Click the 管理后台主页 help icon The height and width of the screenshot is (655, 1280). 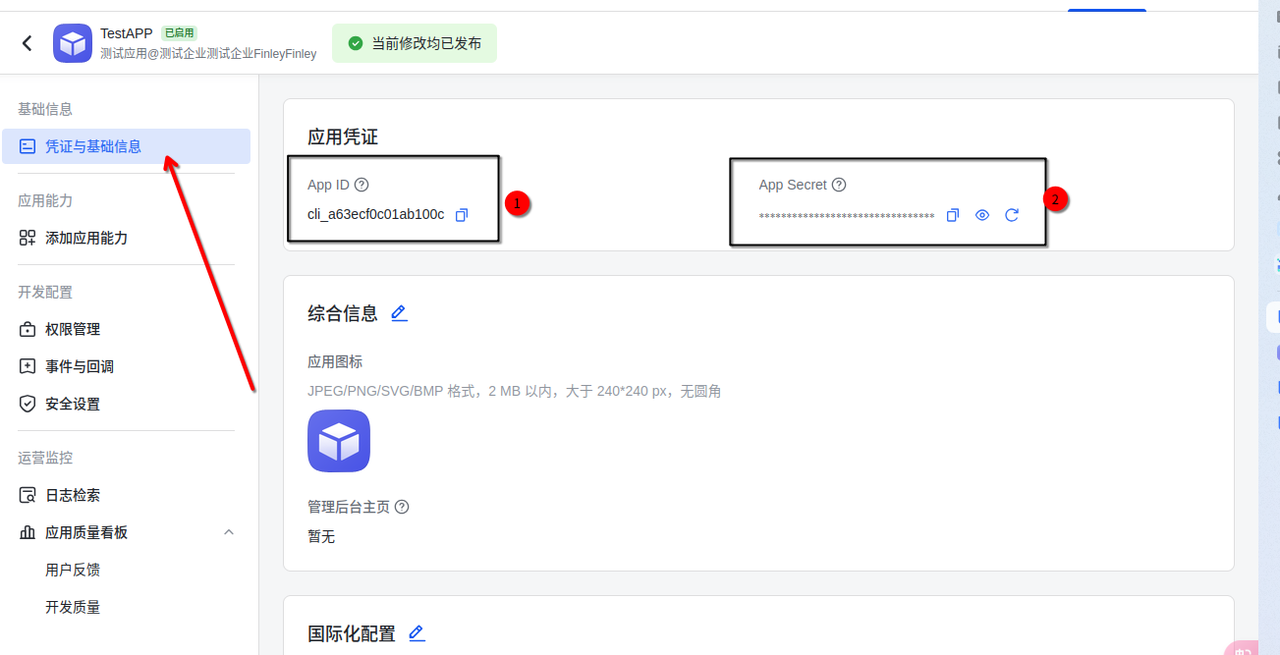tap(401, 507)
